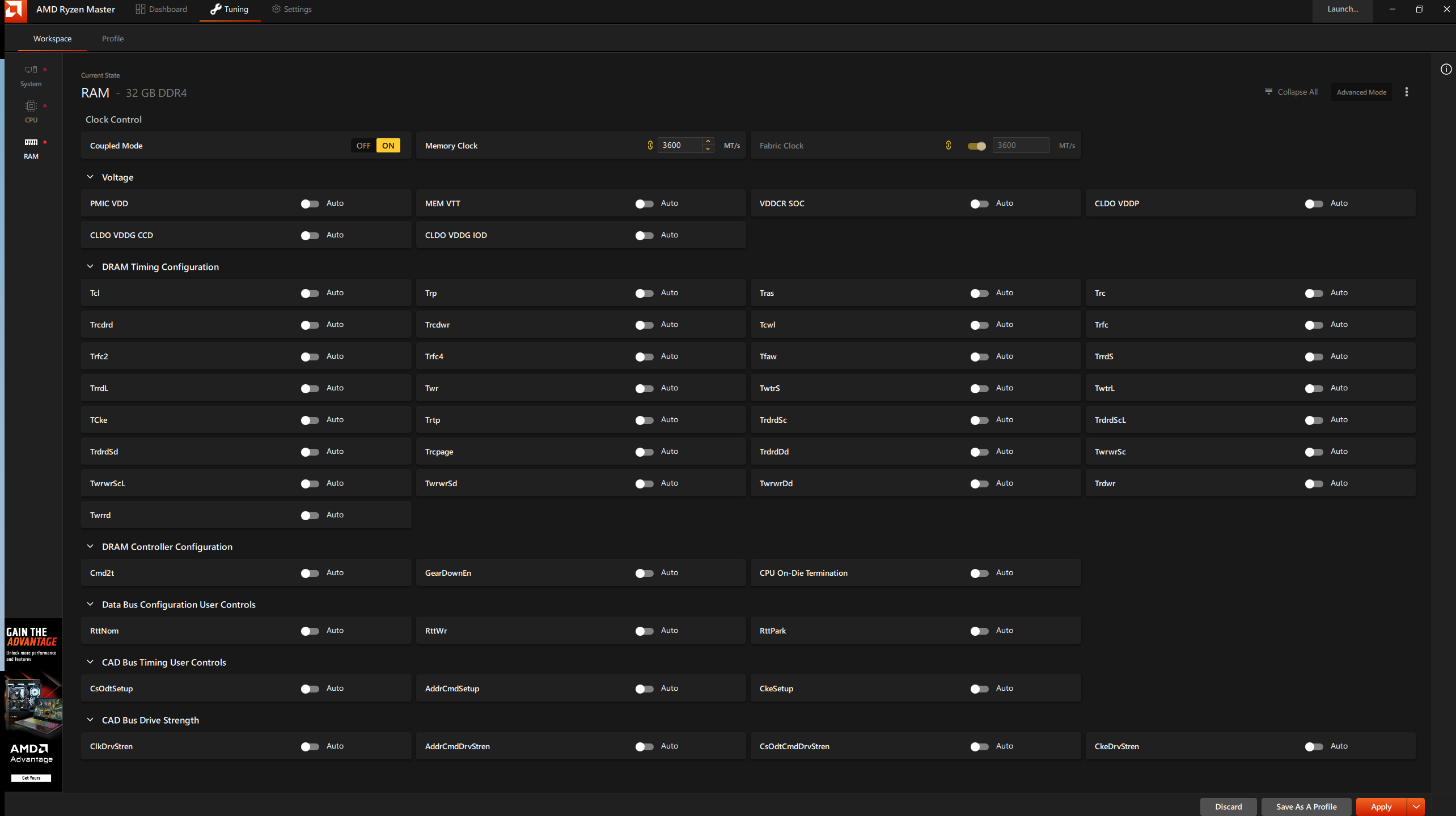Apply the current tuning settings
The image size is (1456, 816).
[x=1381, y=806]
